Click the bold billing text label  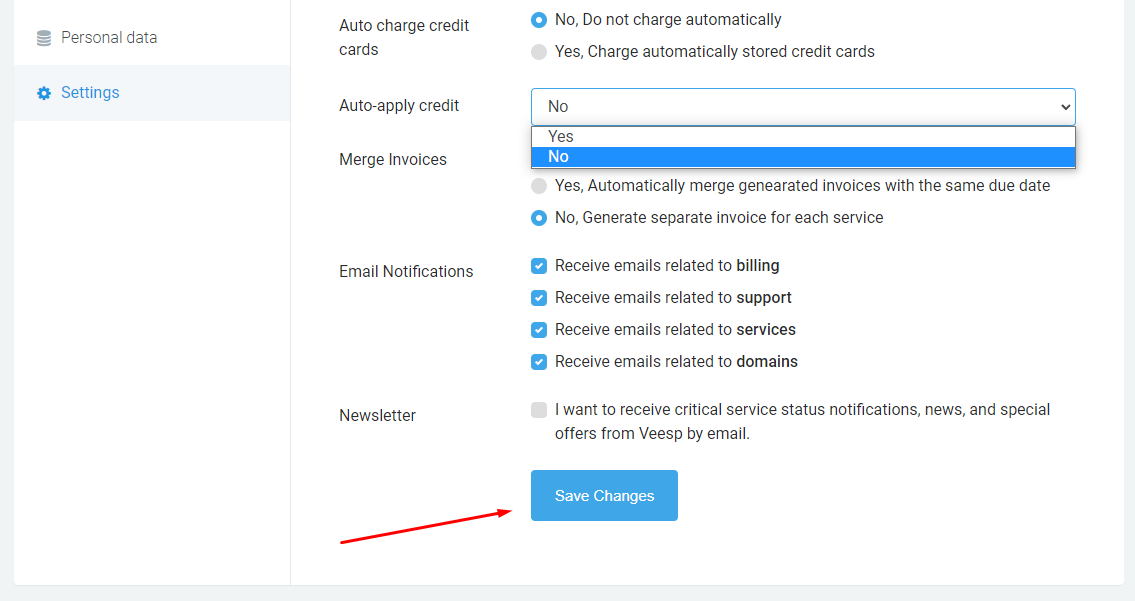(754, 265)
